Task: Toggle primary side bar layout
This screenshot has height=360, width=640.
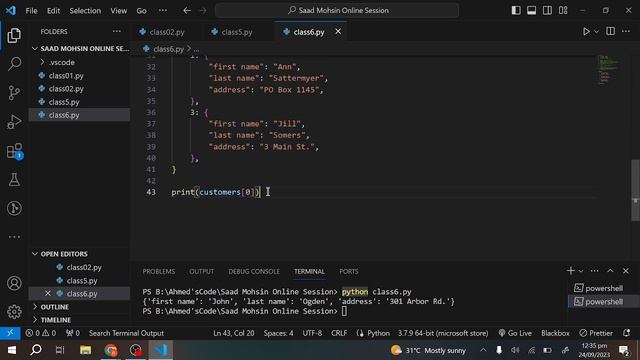Action: [516, 10]
